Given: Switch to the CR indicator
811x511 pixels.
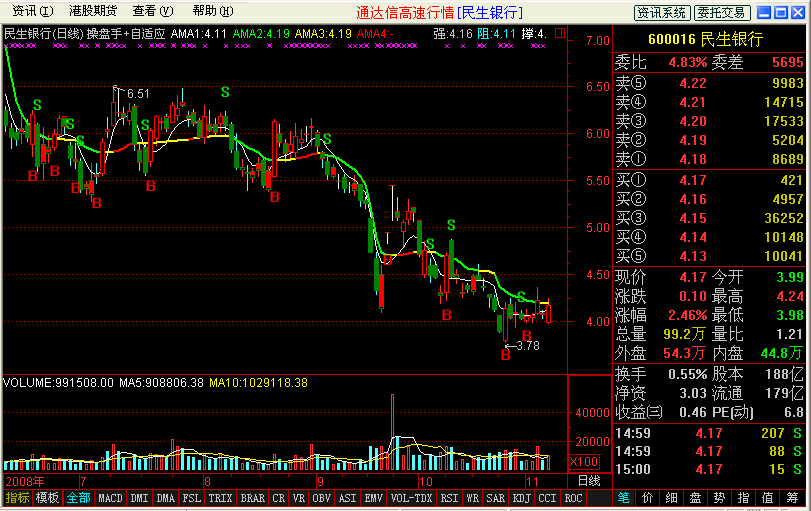Looking at the screenshot, I should tap(279, 498).
